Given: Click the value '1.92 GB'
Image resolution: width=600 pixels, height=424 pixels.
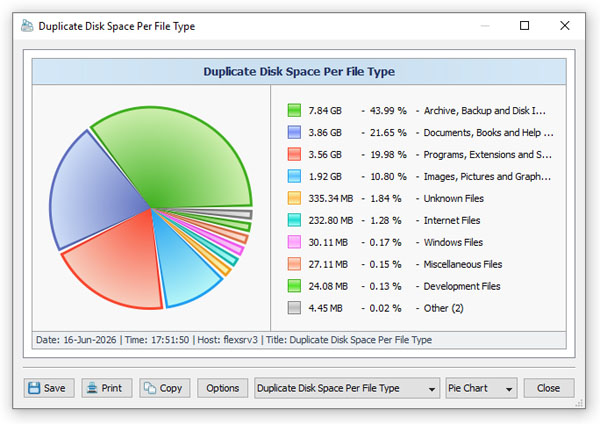Looking at the screenshot, I should point(325,176).
